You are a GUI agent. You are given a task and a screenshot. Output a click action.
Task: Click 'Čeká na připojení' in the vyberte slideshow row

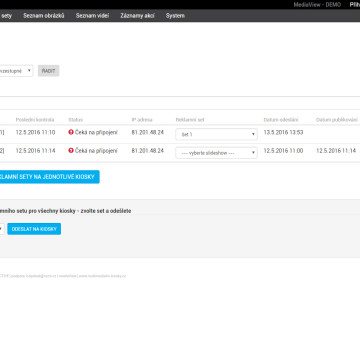pyautogui.click(x=96, y=151)
